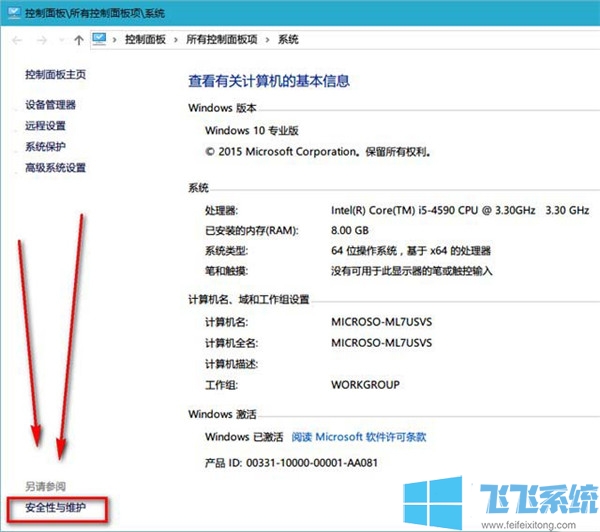Open 所有控制面板项 breadcrumb
The image size is (600, 532).
pyautogui.click(x=222, y=39)
